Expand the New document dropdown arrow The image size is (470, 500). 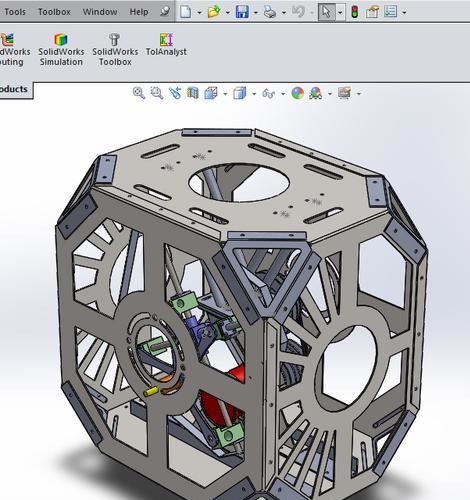199,13
